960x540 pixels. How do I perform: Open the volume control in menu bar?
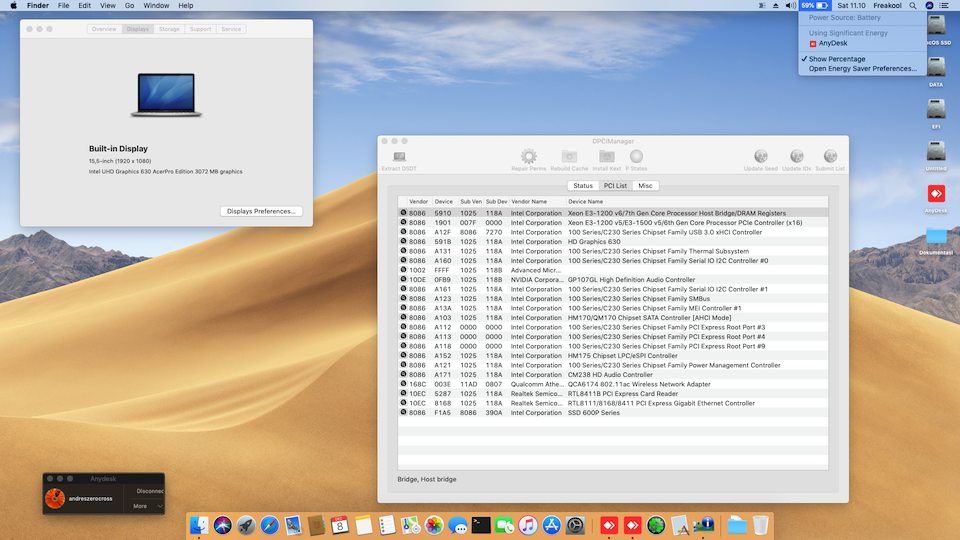click(791, 6)
